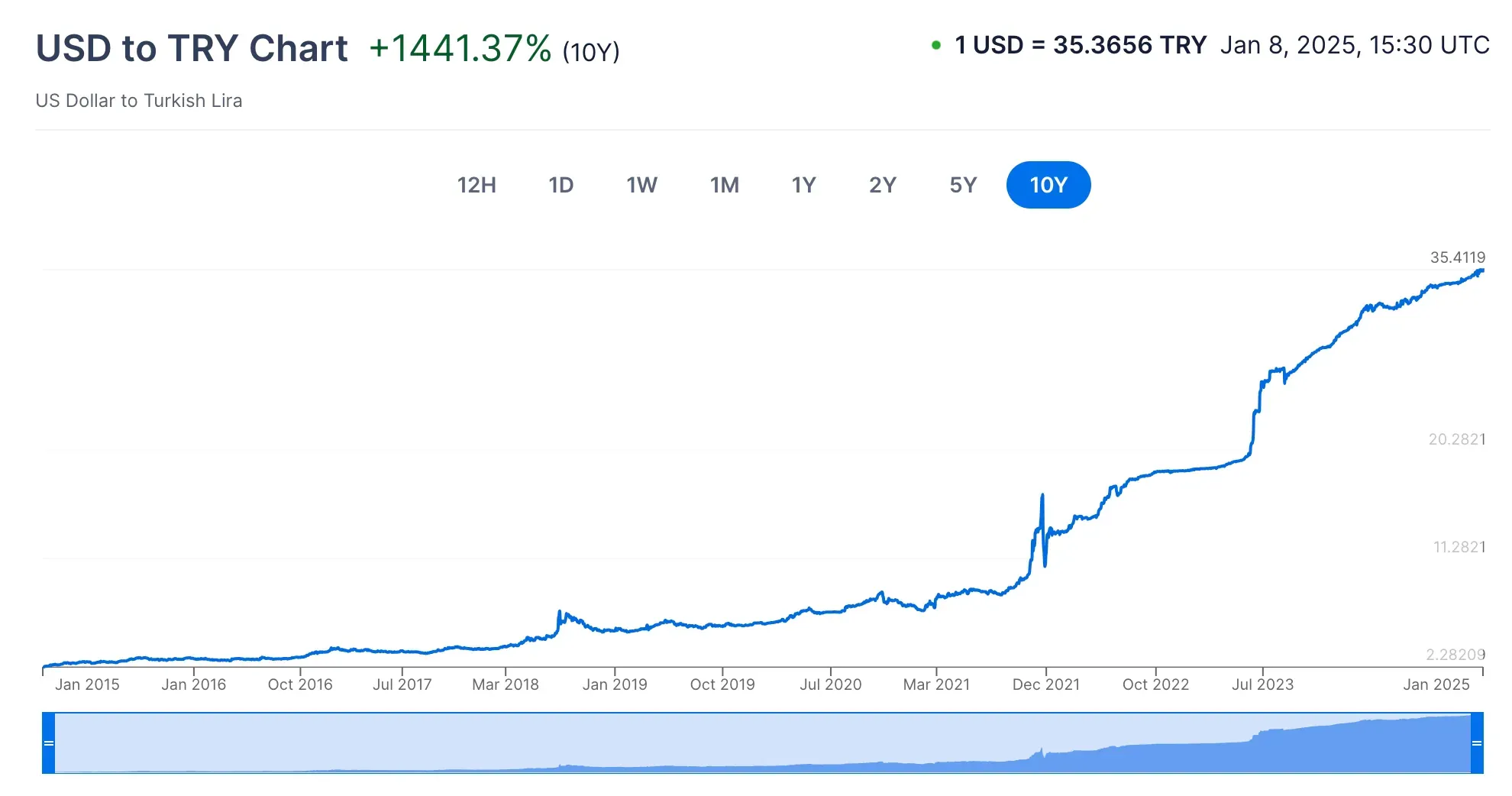
Task: Open the 1M chart view
Action: [724, 185]
